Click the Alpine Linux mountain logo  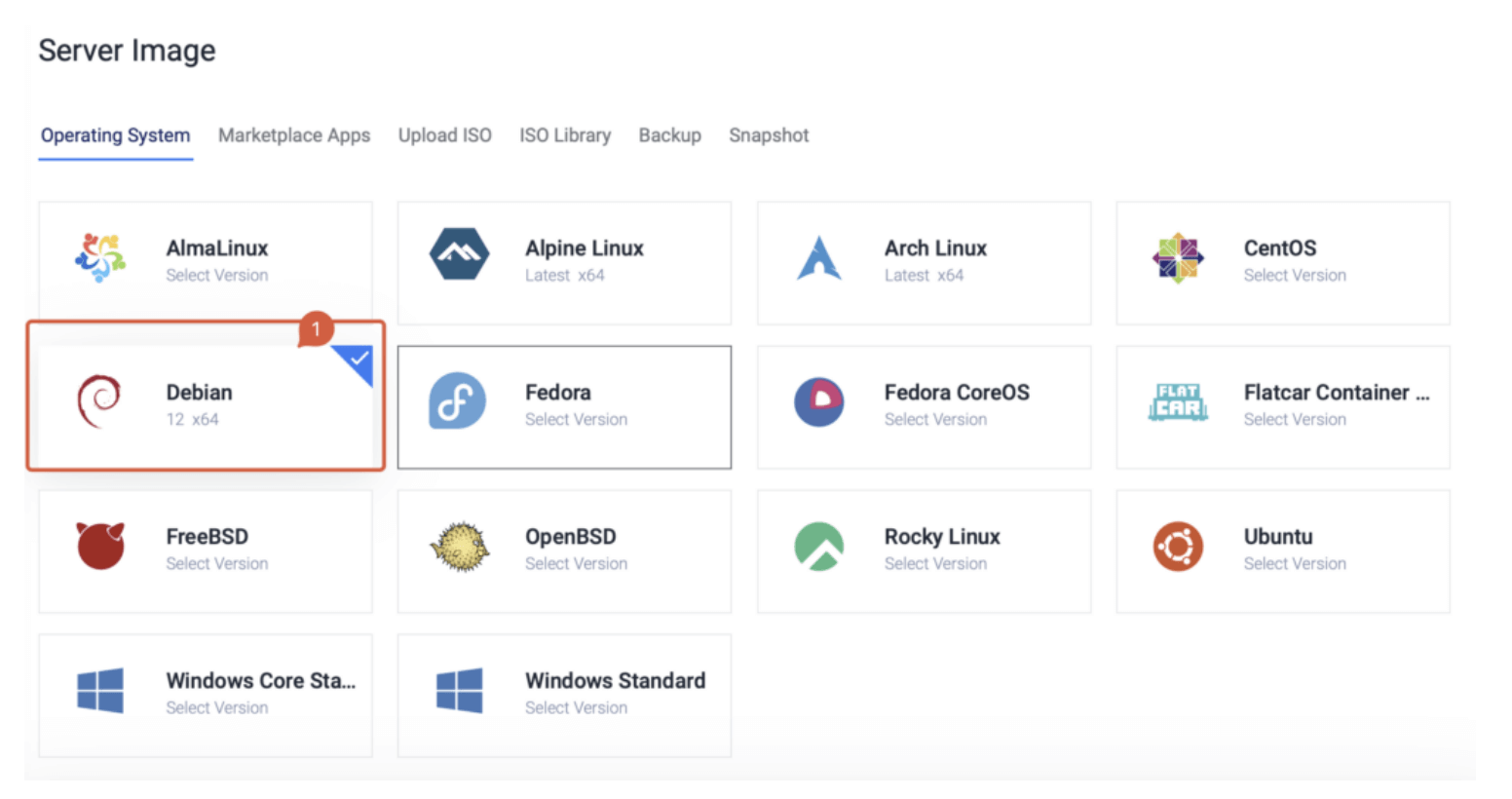coord(459,254)
